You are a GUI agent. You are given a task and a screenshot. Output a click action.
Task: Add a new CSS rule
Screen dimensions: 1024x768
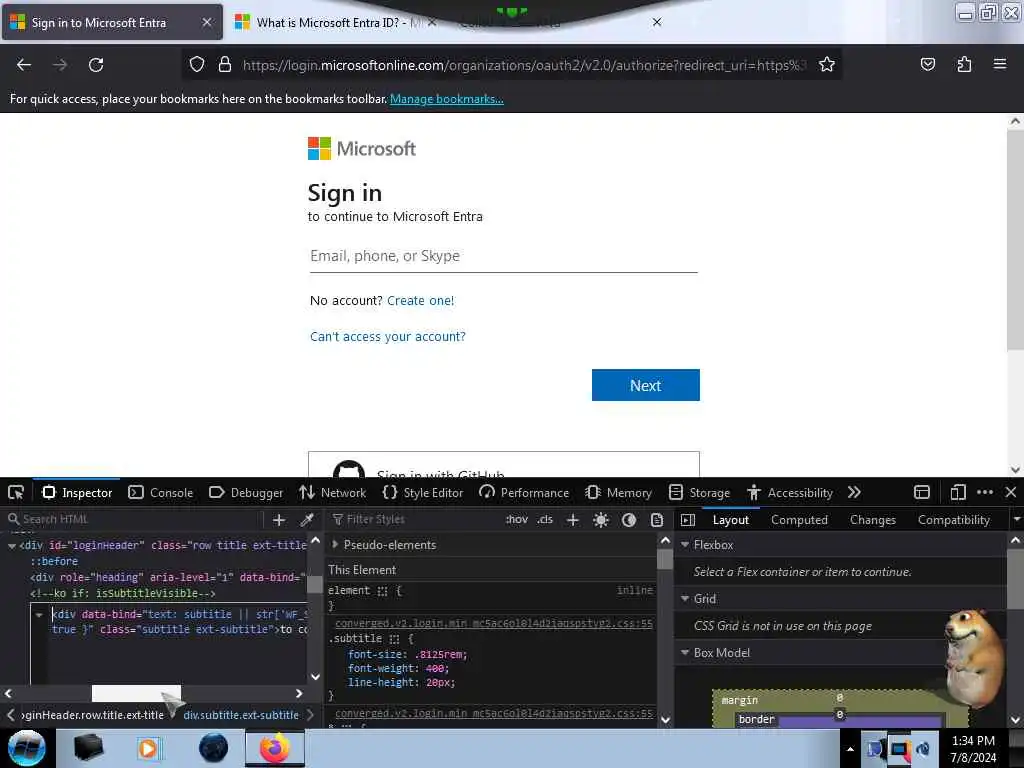(x=573, y=520)
